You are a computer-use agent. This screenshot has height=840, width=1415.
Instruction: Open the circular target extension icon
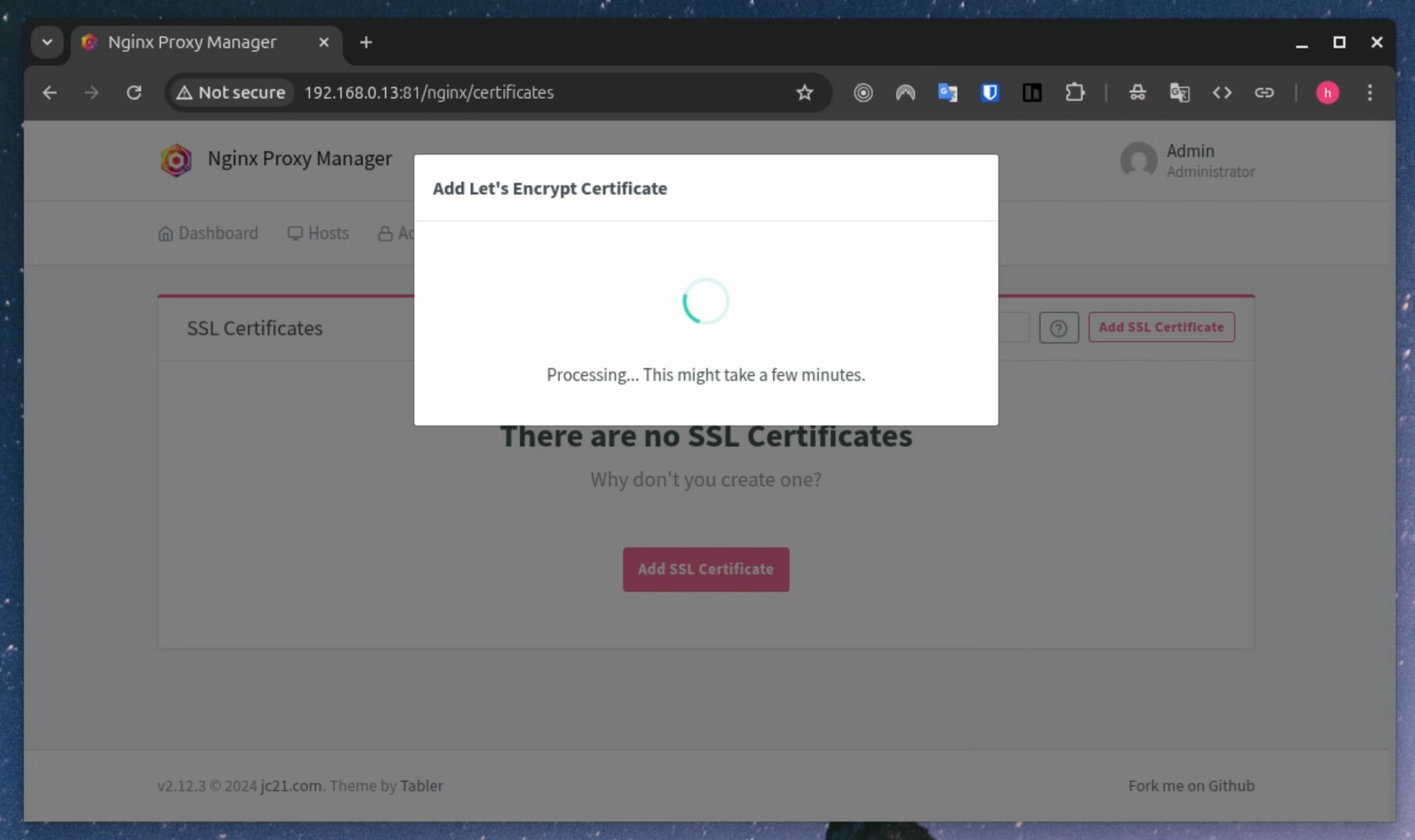click(863, 92)
